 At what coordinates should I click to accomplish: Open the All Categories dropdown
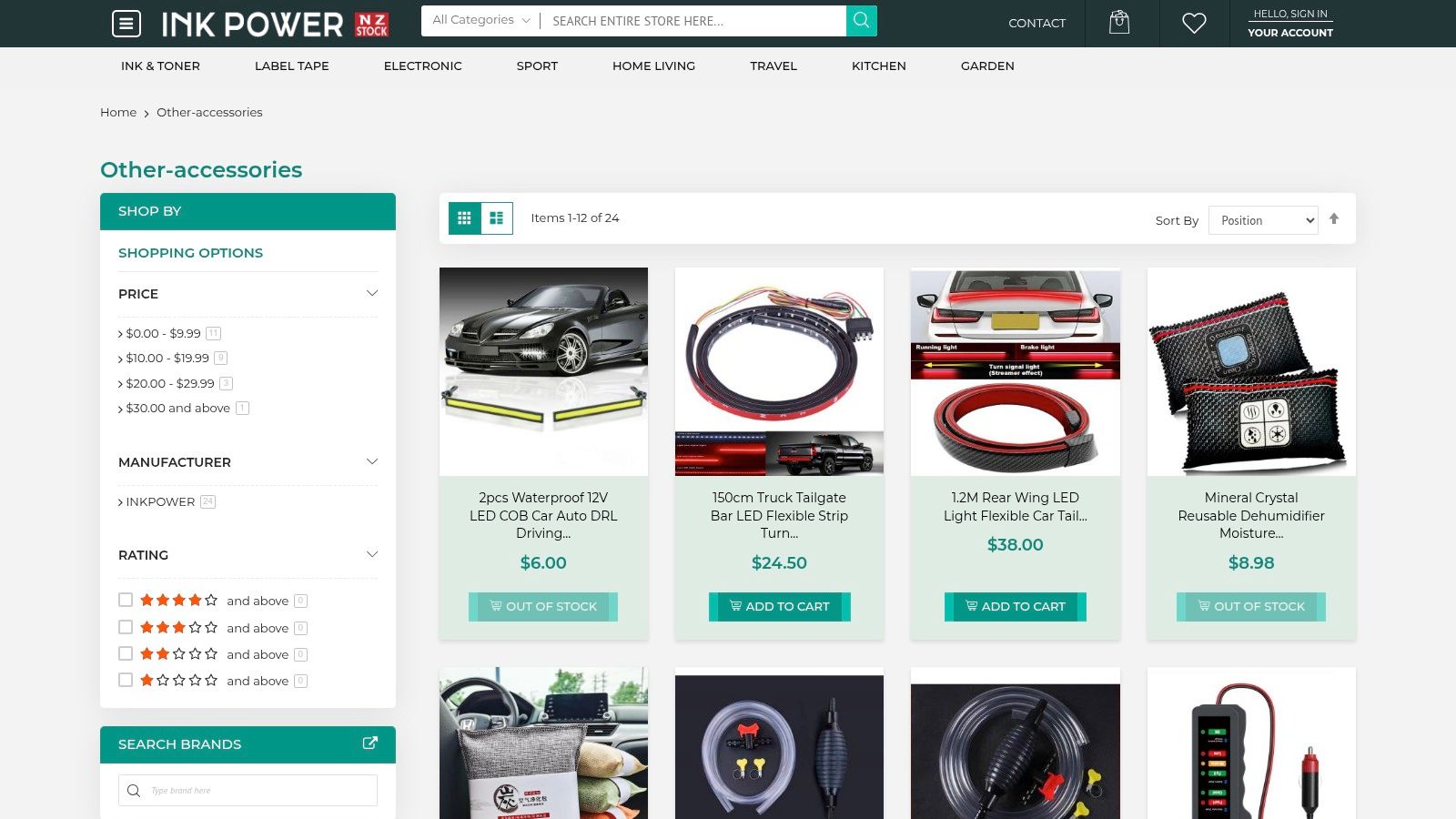(480, 20)
